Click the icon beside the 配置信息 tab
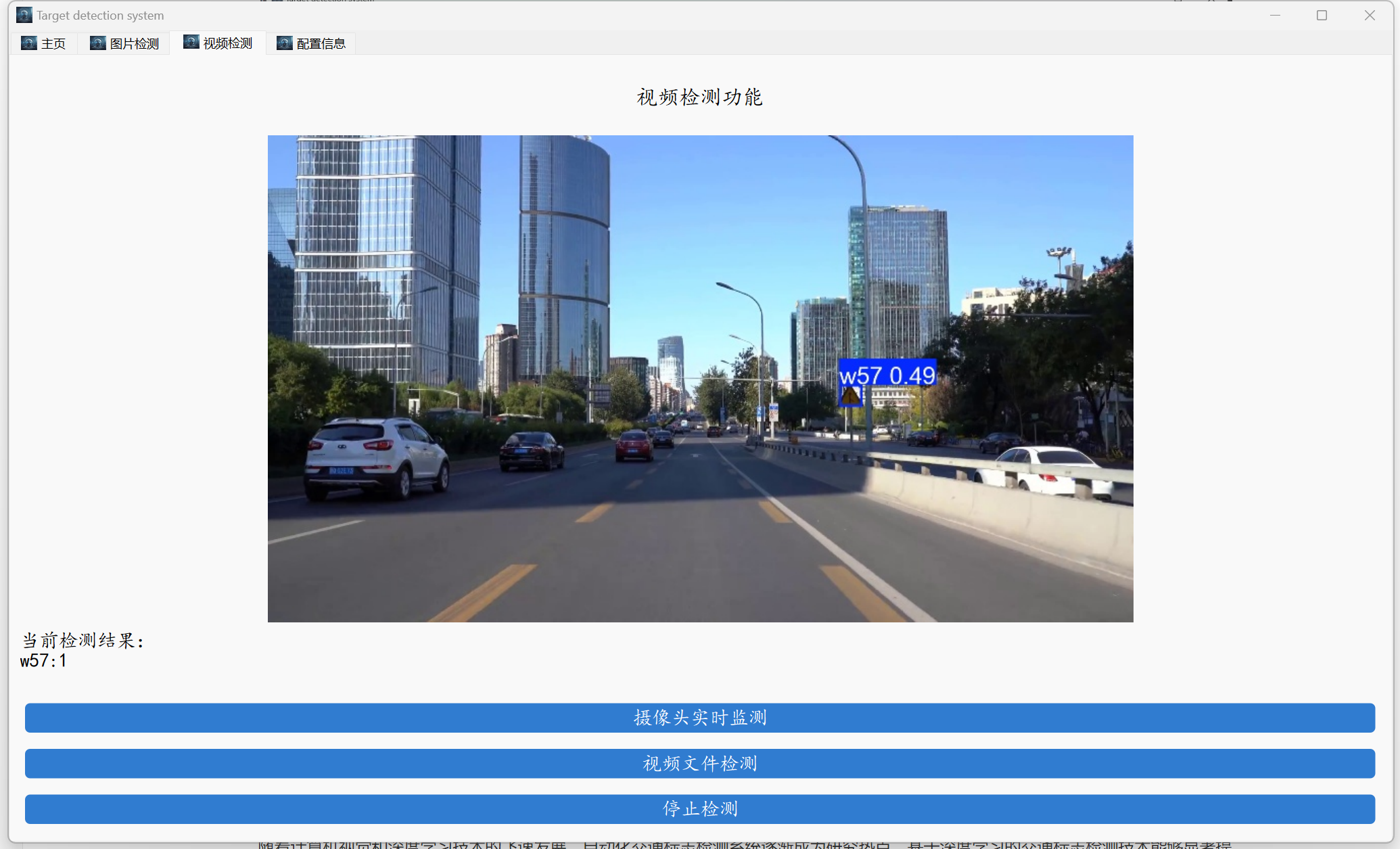This screenshot has width=1400, height=849. click(285, 43)
